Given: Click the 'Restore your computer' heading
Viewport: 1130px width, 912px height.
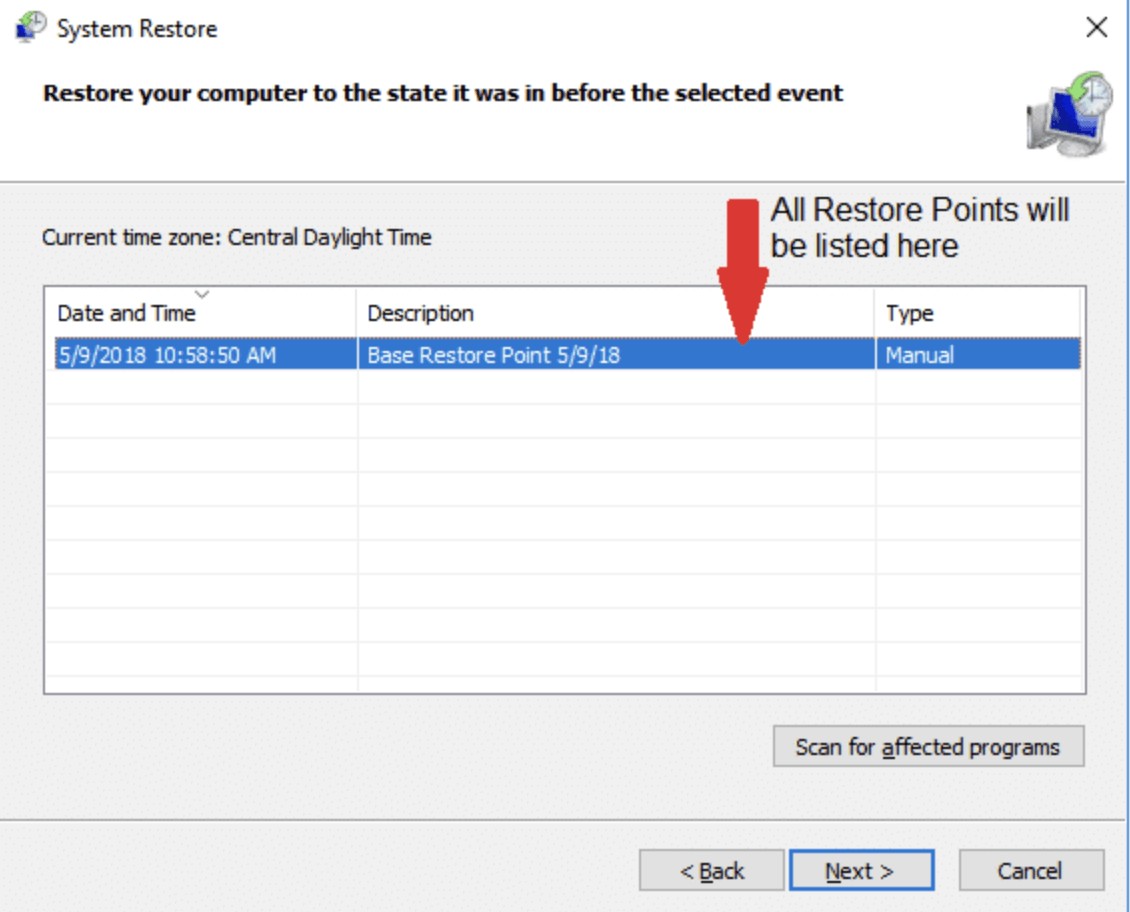Looking at the screenshot, I should [442, 94].
